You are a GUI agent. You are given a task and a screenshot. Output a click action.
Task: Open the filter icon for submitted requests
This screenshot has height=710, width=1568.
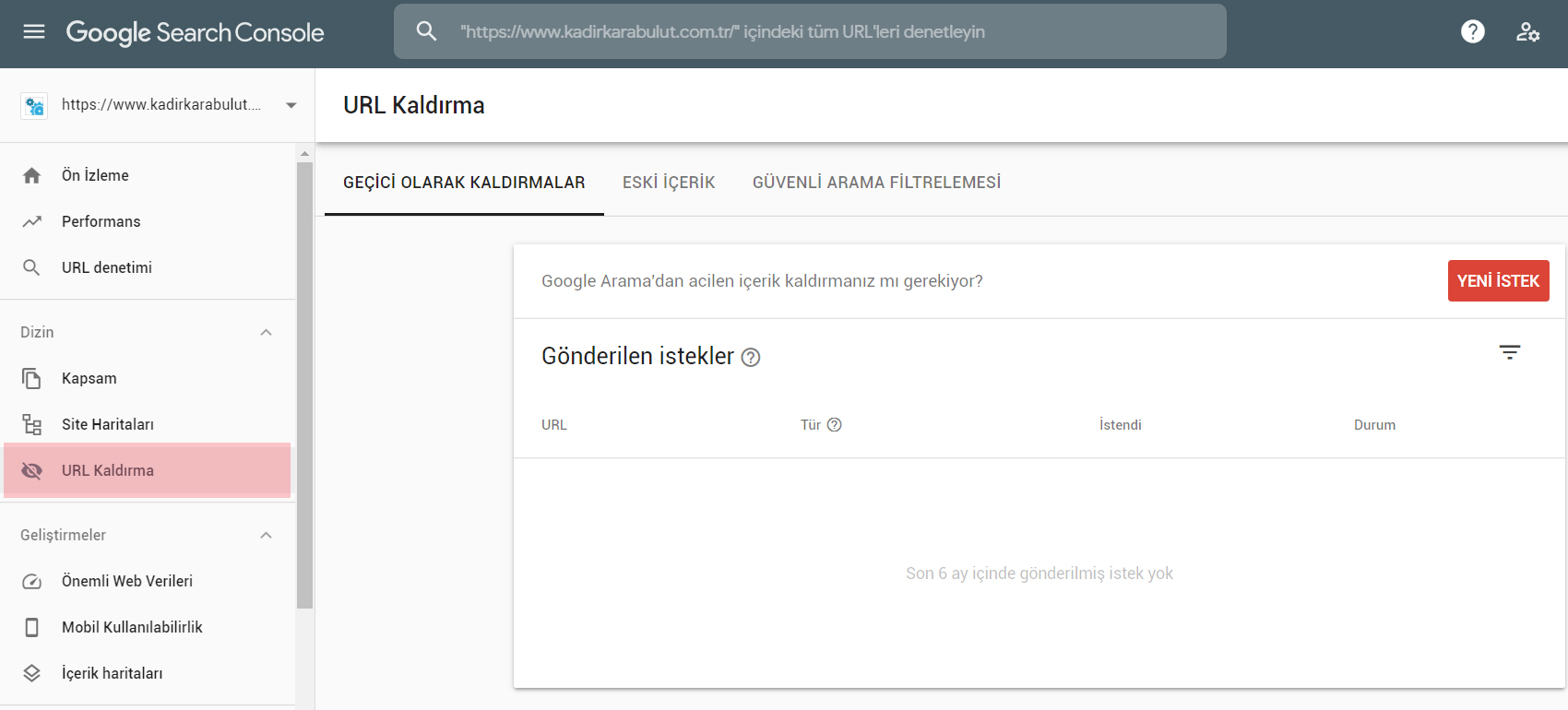click(1510, 352)
